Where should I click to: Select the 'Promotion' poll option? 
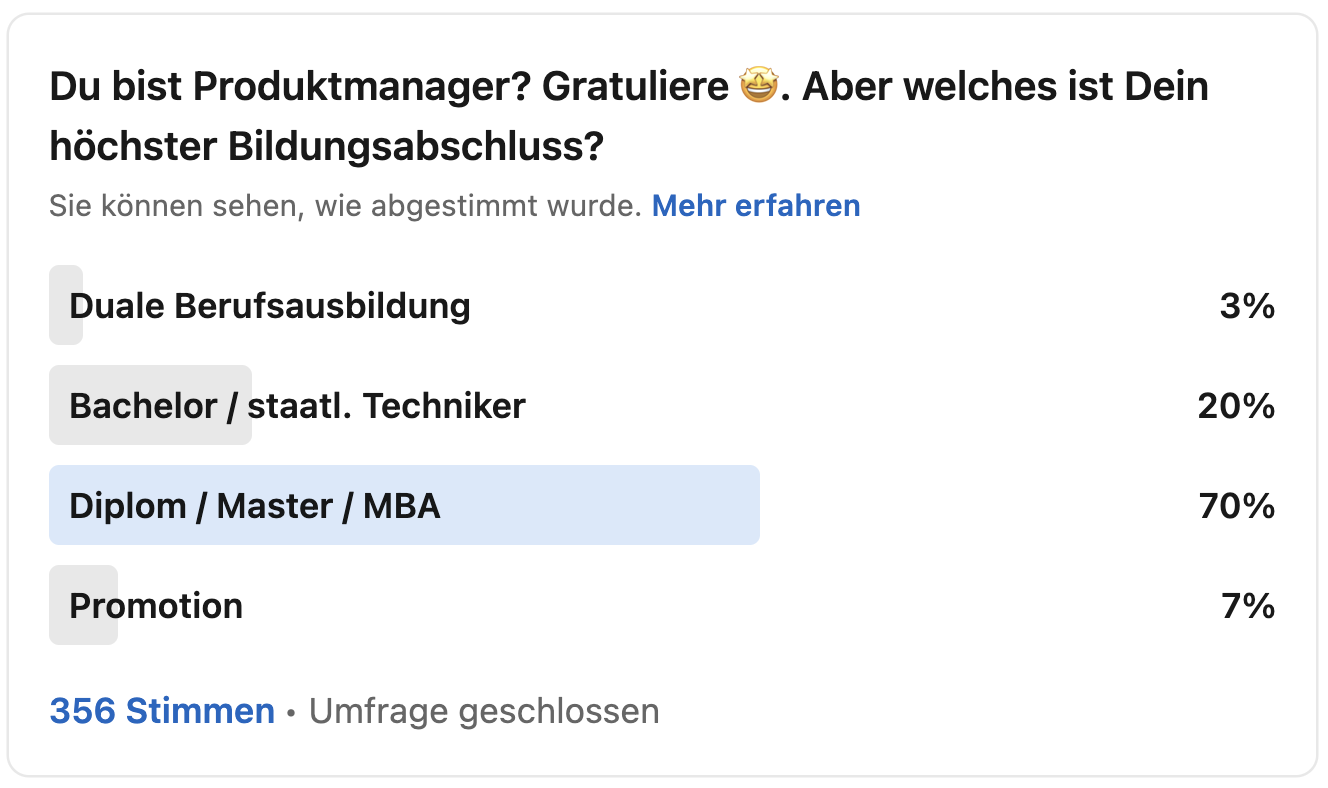pos(155,605)
